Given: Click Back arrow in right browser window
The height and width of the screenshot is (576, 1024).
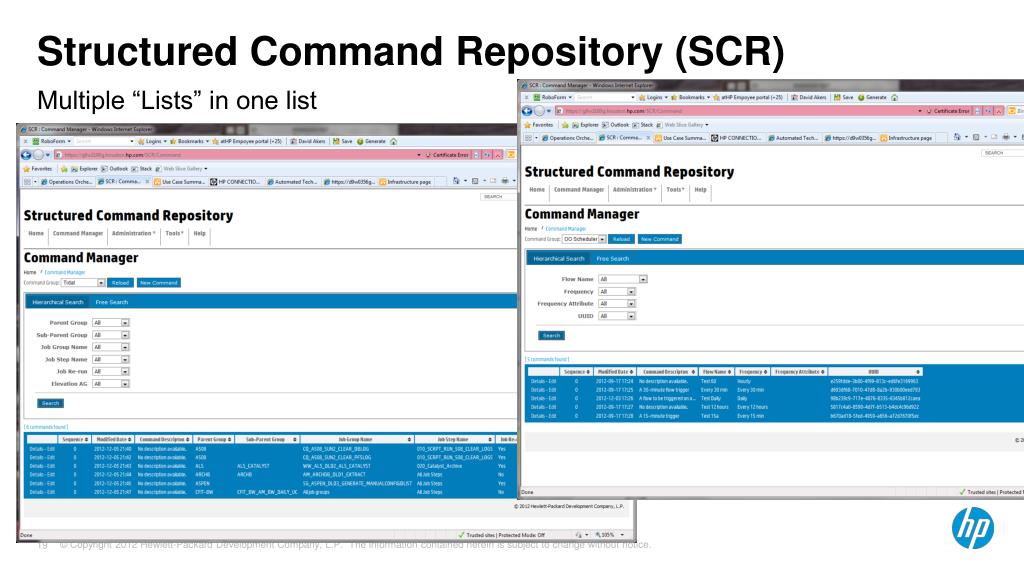Looking at the screenshot, I should click(x=527, y=111).
